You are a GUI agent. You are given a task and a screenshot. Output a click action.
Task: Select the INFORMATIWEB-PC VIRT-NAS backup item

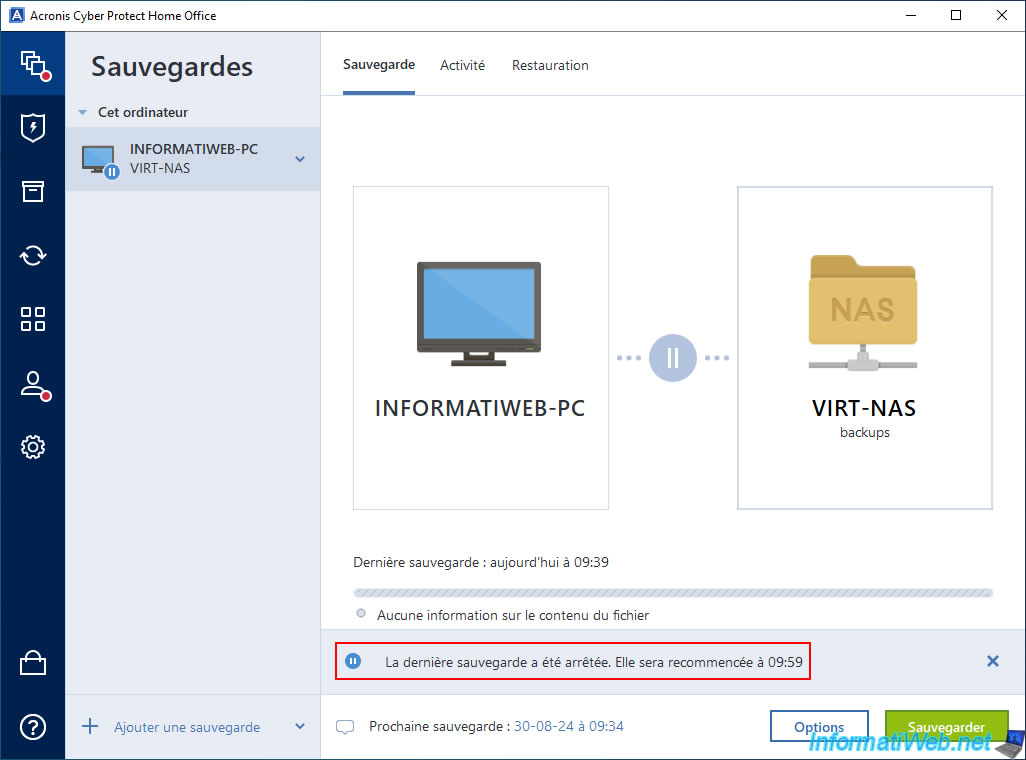pos(193,159)
